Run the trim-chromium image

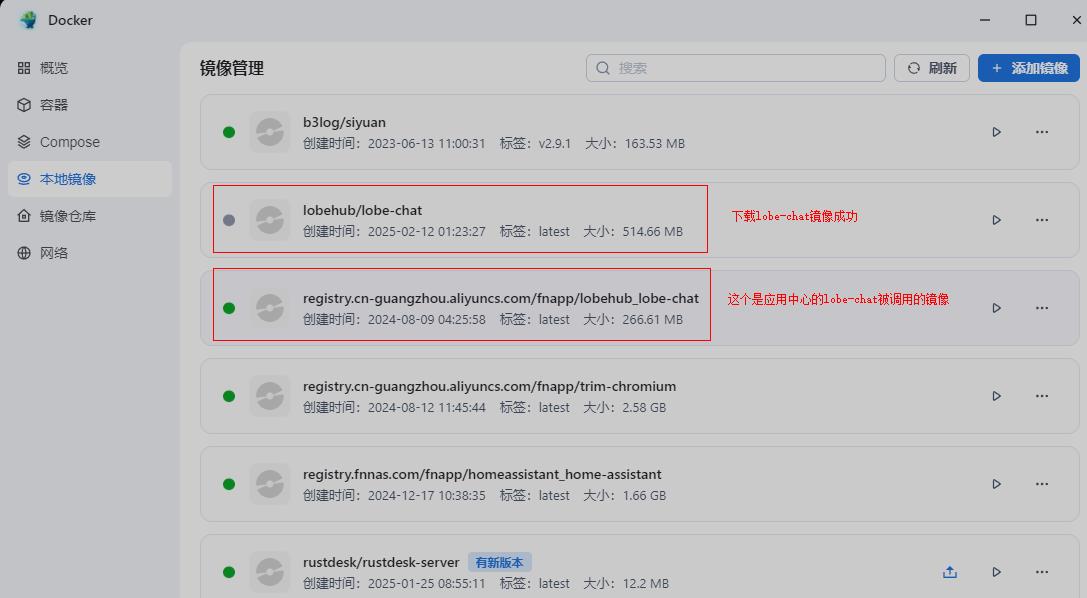pos(996,396)
